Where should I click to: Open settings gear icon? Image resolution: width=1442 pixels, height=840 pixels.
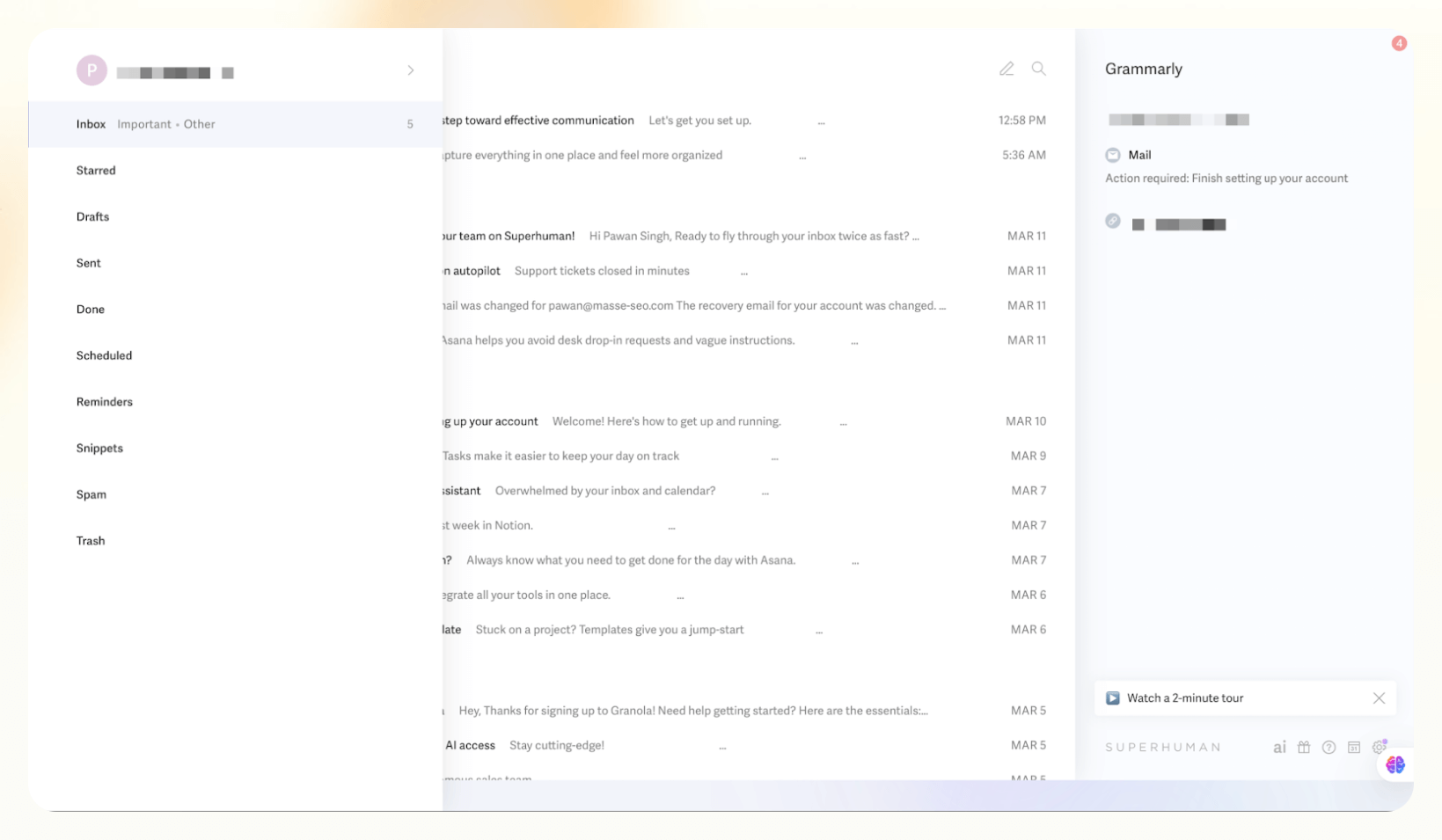(x=1379, y=747)
